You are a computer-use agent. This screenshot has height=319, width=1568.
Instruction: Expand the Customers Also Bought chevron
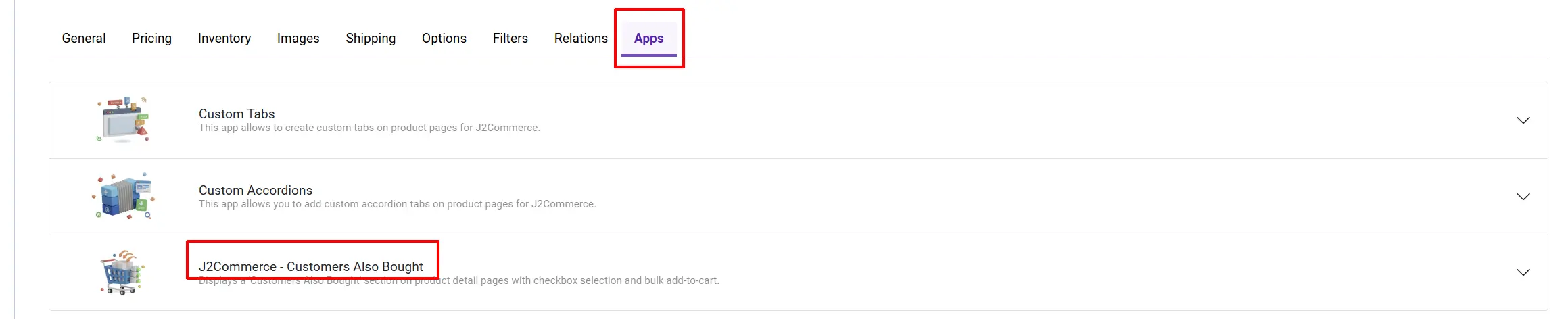(1523, 272)
